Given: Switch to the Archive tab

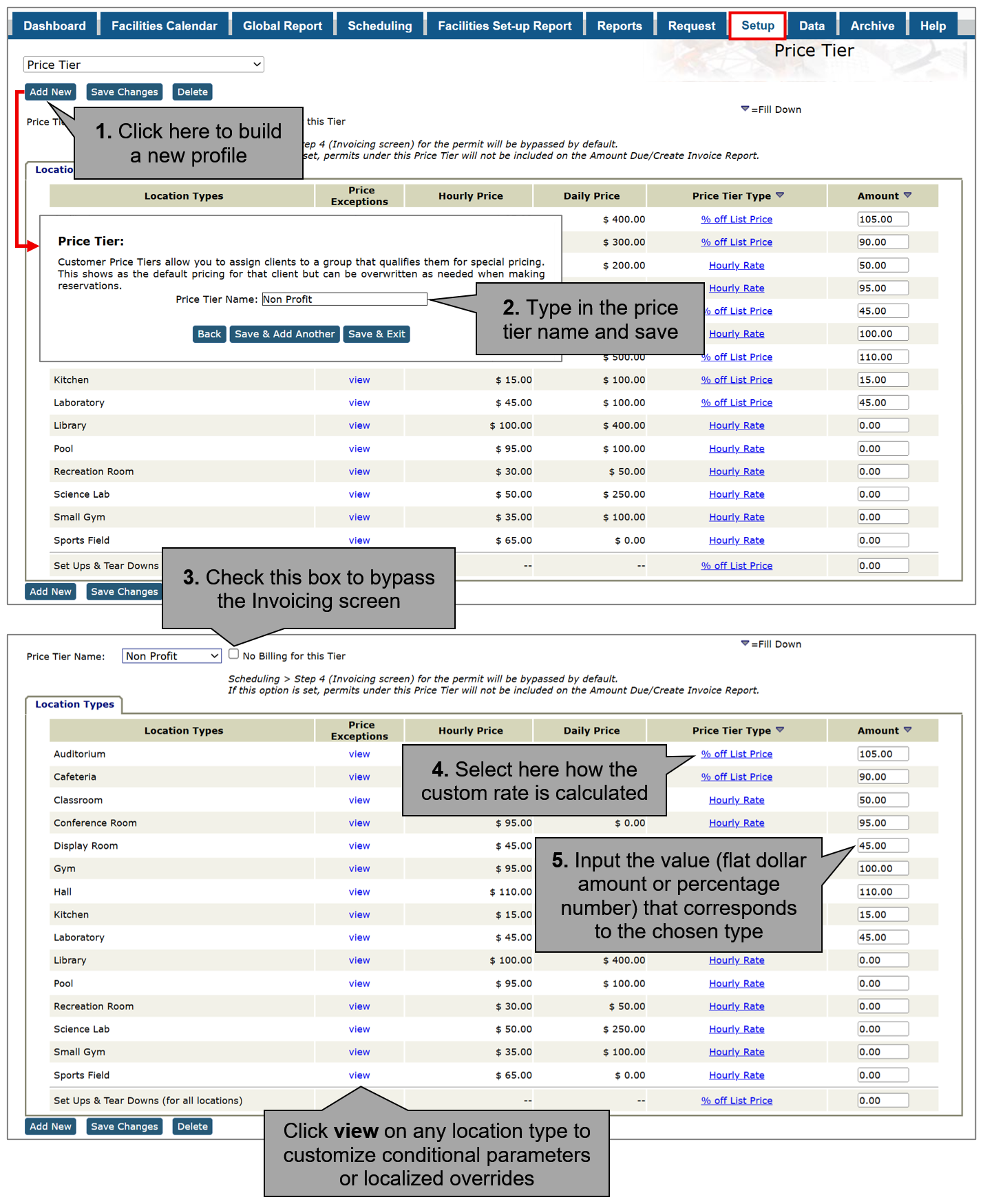Looking at the screenshot, I should pyautogui.click(x=872, y=26).
